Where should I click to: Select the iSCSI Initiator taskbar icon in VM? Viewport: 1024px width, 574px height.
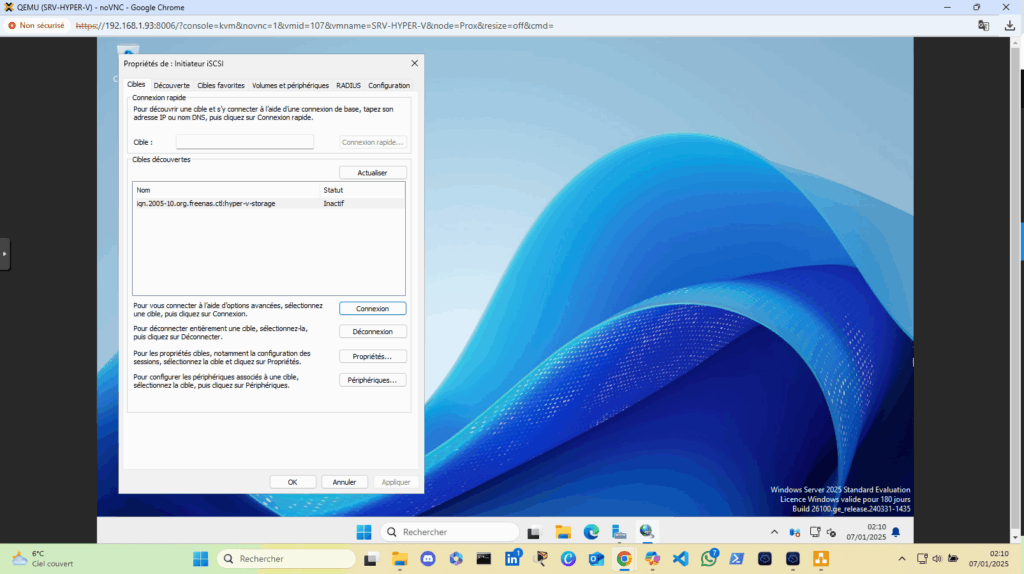point(647,532)
